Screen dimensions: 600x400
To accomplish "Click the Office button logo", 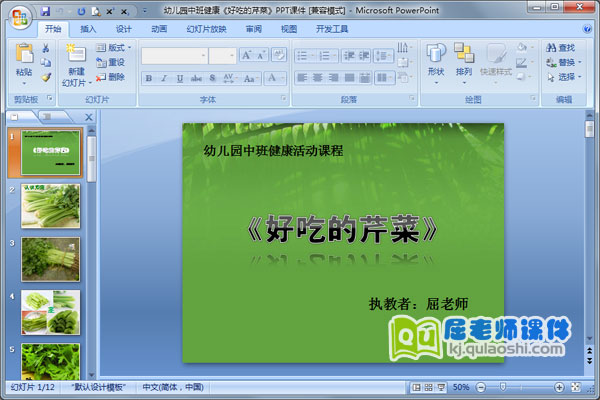I will [20, 16].
